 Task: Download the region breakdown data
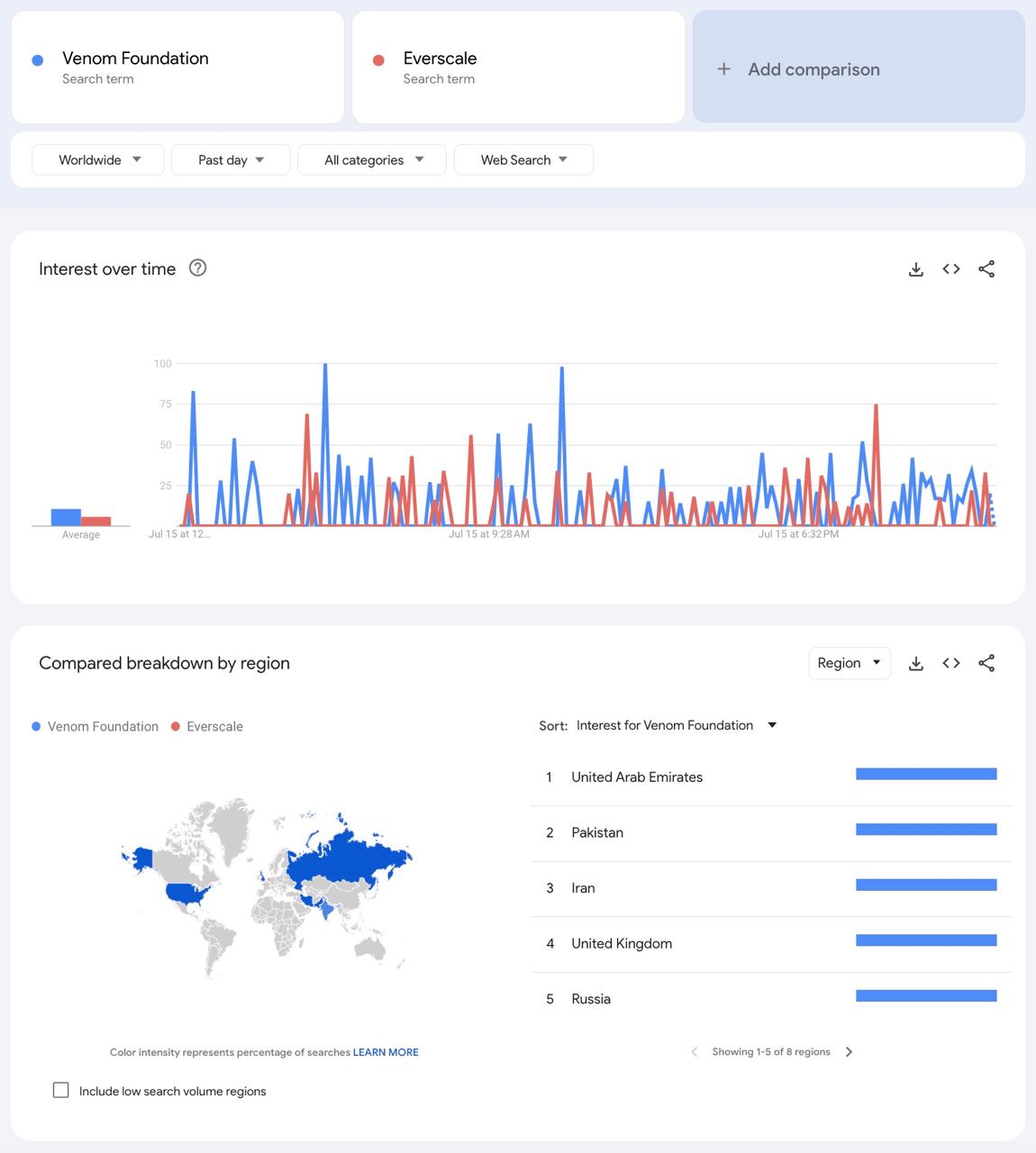pos(915,664)
